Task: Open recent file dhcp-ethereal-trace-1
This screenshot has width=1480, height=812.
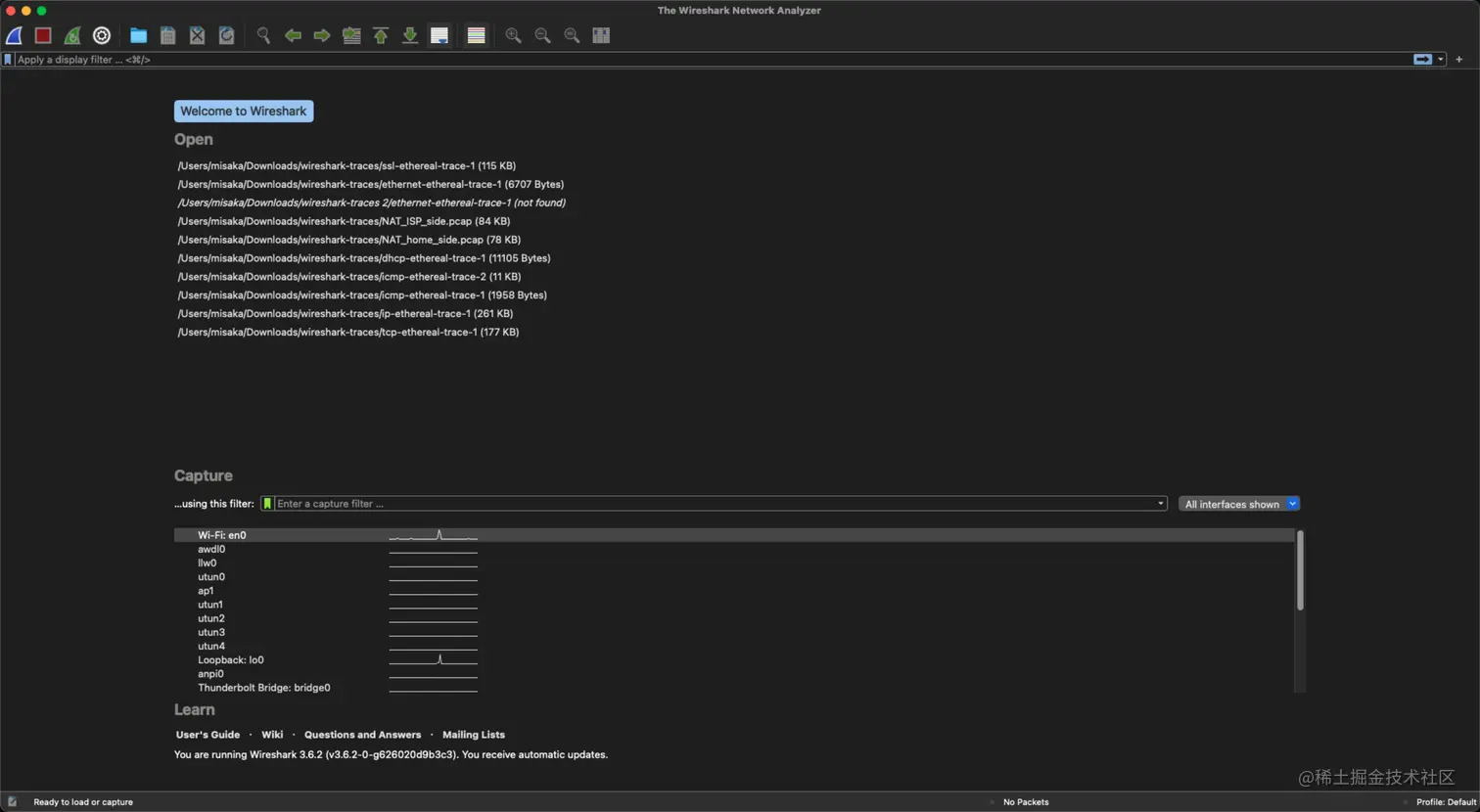Action: click(x=364, y=258)
